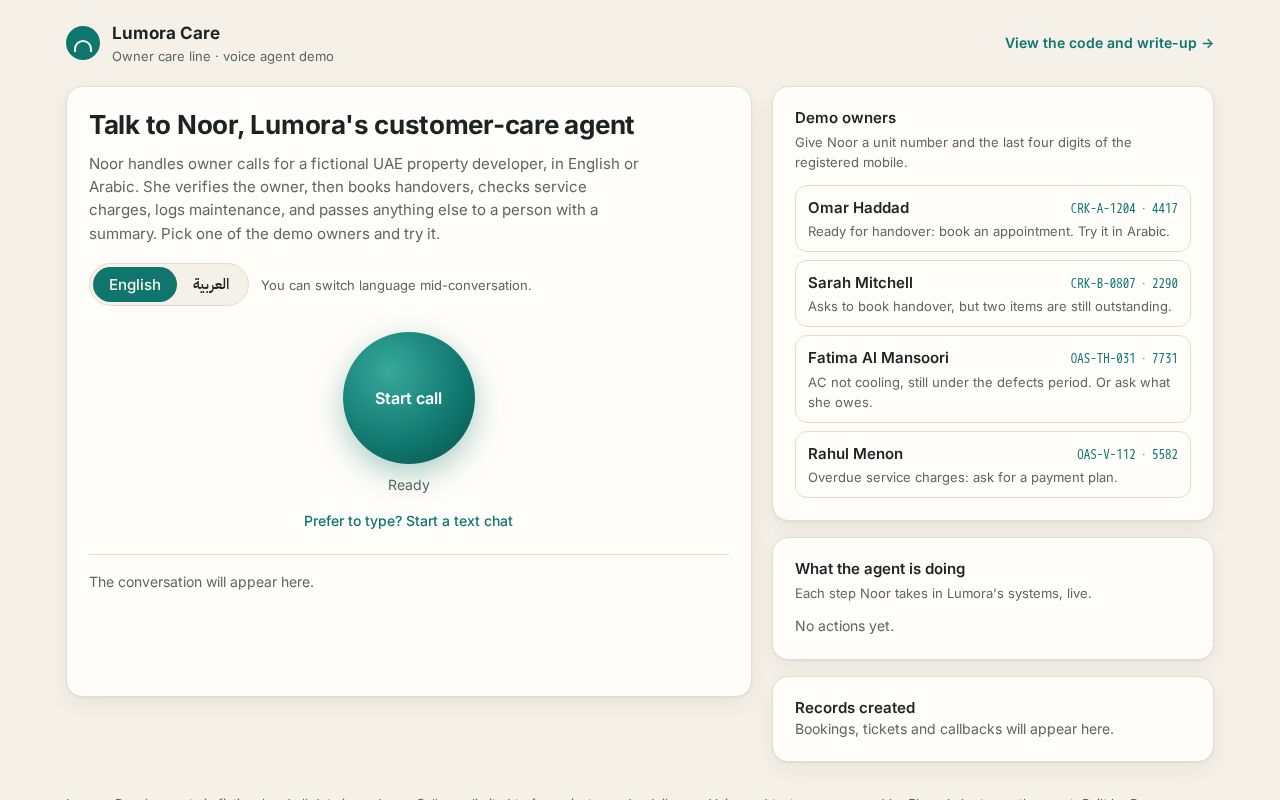Click 'Bookings, tickets and callbacks will appear here.'
Image resolution: width=1280 pixels, height=800 pixels.
tap(954, 729)
